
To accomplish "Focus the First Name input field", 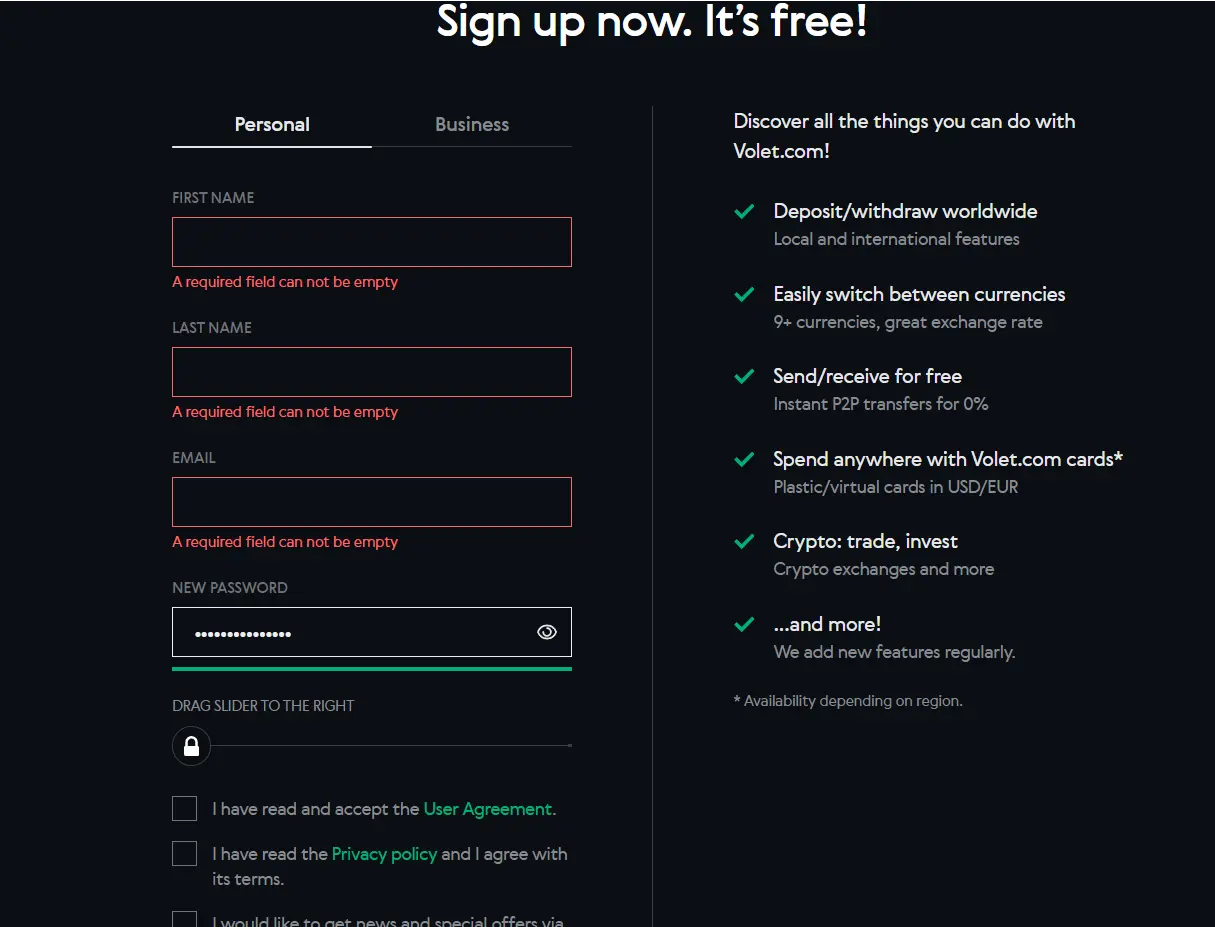I will point(372,242).
